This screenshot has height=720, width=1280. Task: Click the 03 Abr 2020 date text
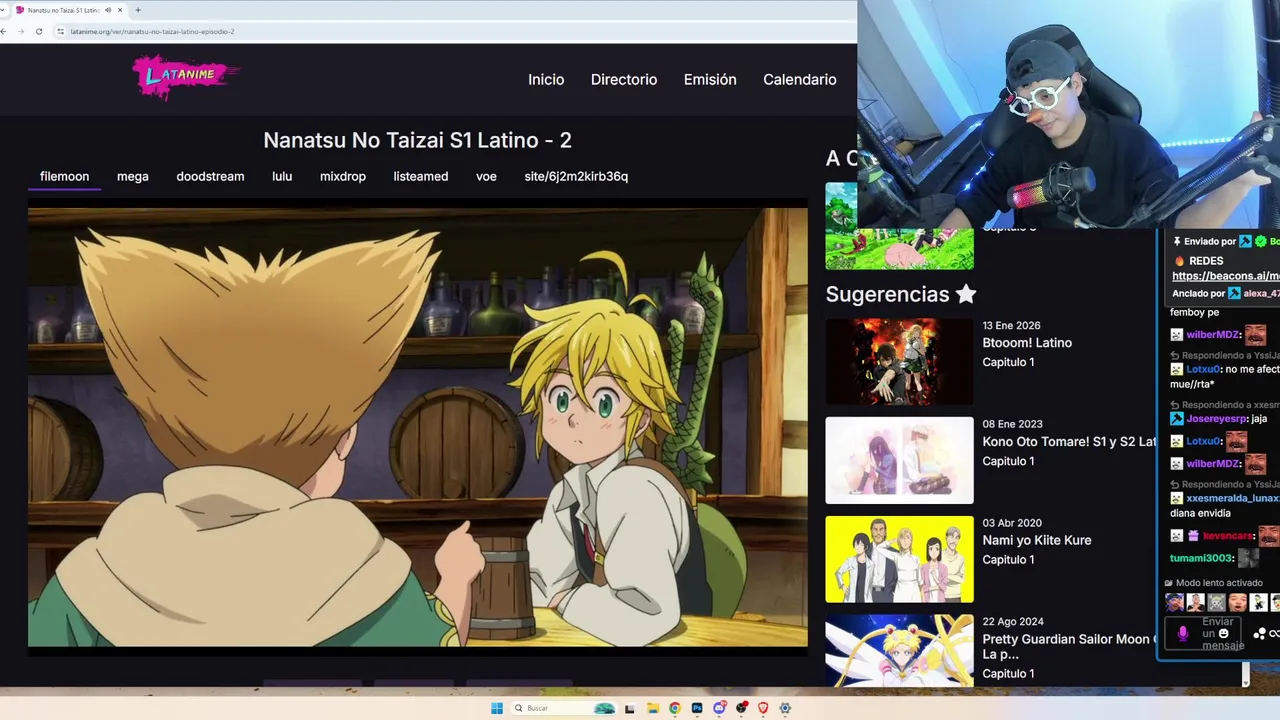point(1012,523)
